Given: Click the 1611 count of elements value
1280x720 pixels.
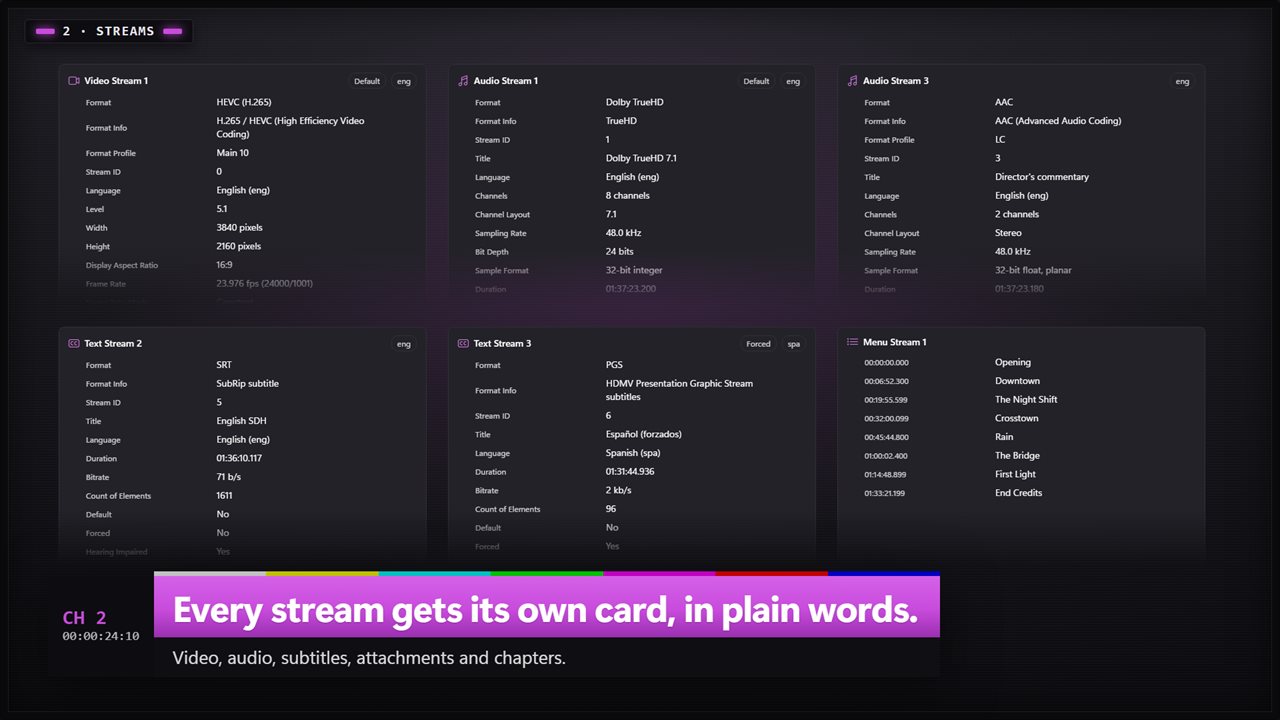Looking at the screenshot, I should pos(224,496).
